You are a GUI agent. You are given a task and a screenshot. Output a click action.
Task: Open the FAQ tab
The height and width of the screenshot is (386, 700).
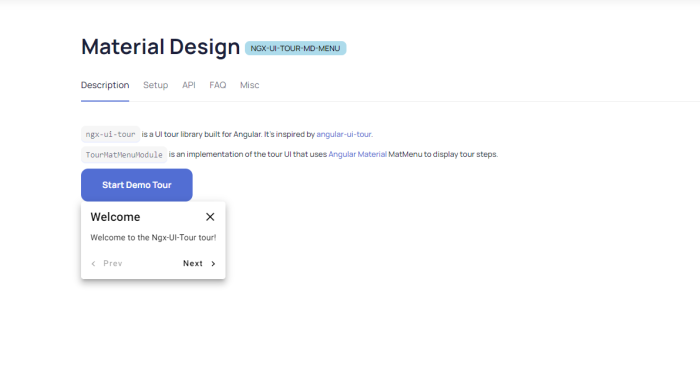coord(218,85)
